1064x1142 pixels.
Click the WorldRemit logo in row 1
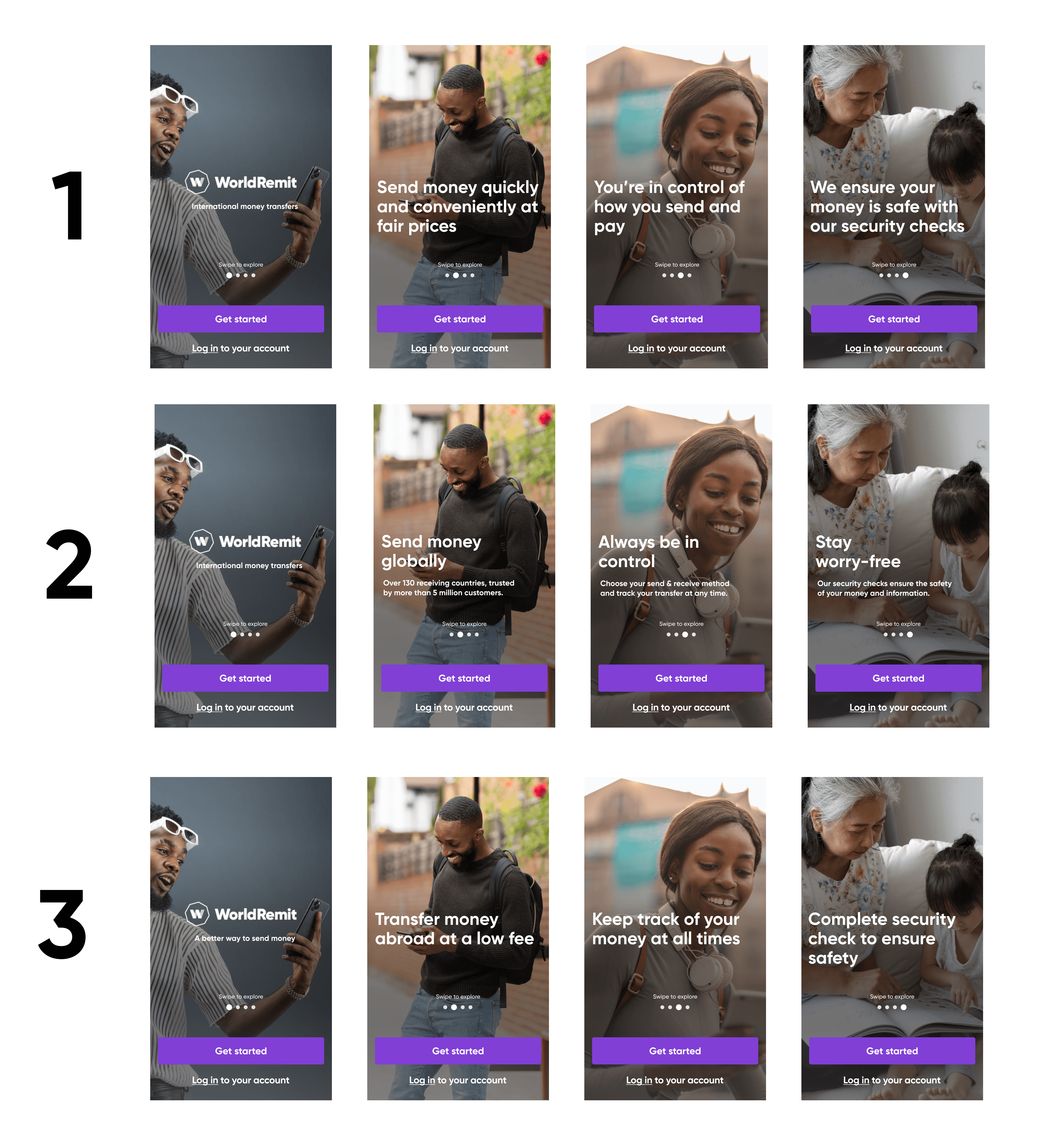tap(241, 182)
